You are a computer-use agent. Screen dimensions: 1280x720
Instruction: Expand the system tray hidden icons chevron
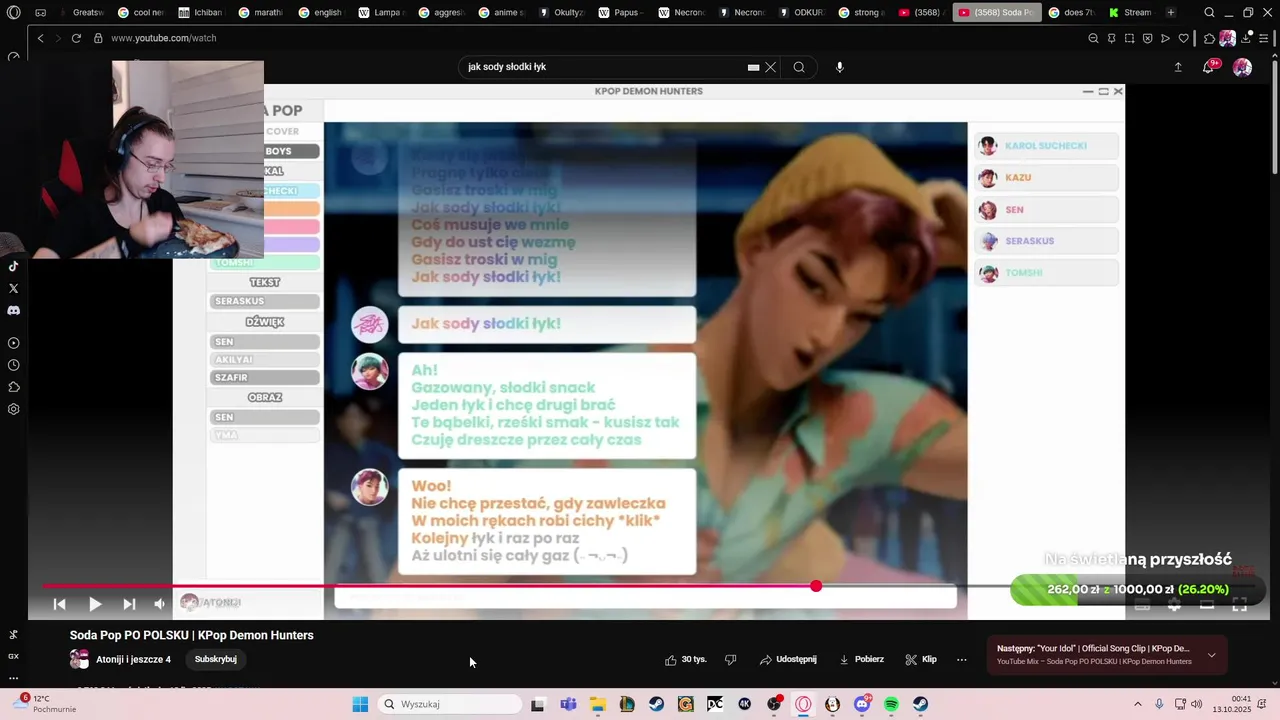point(1137,704)
